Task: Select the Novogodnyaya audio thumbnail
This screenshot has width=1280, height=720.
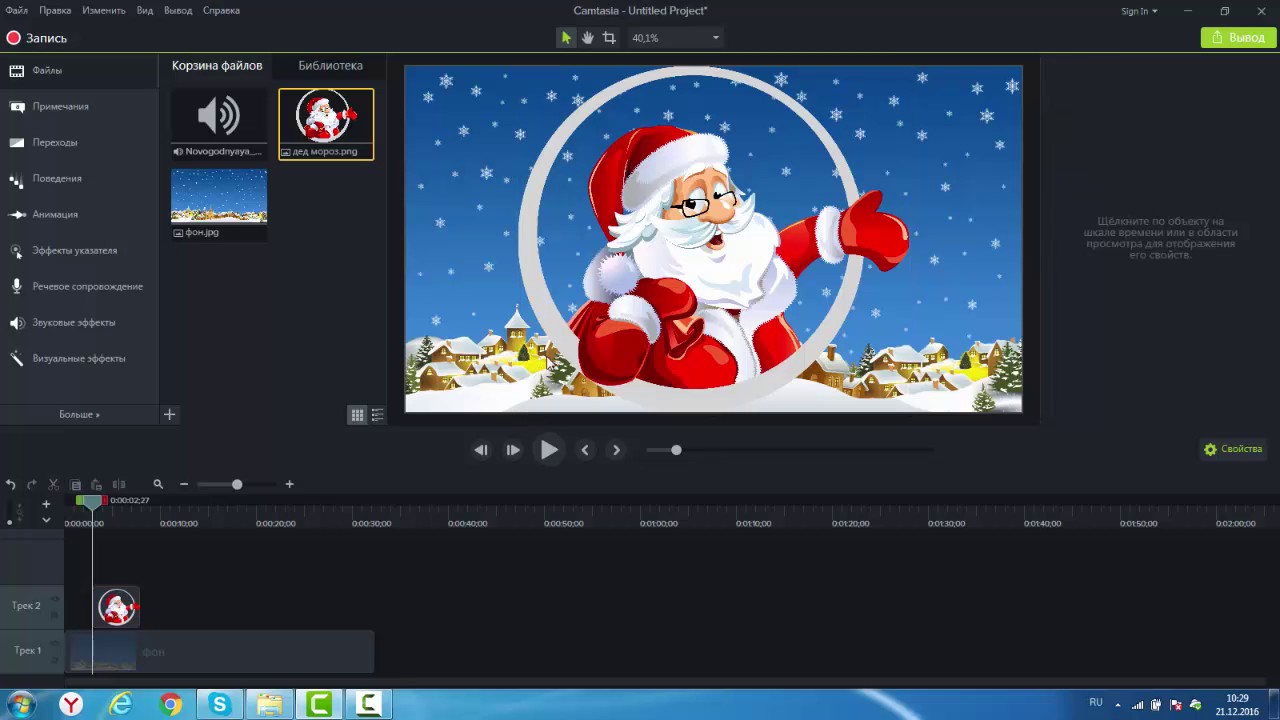Action: point(219,124)
